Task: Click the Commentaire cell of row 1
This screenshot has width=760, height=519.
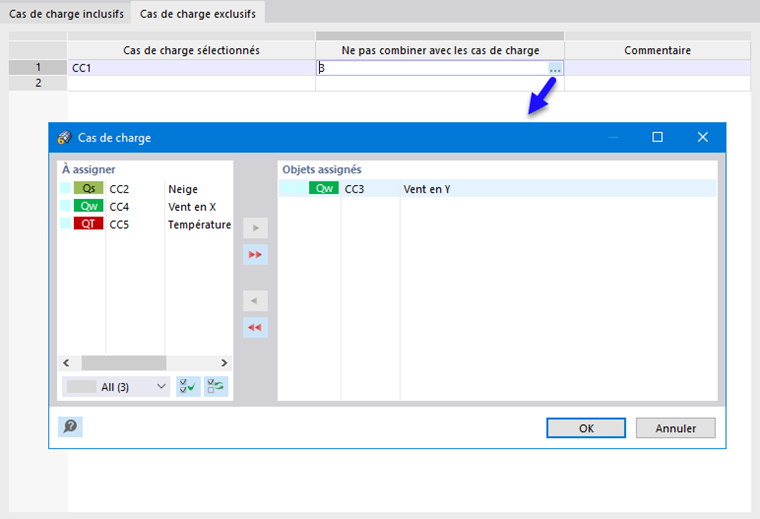Action: 657,68
